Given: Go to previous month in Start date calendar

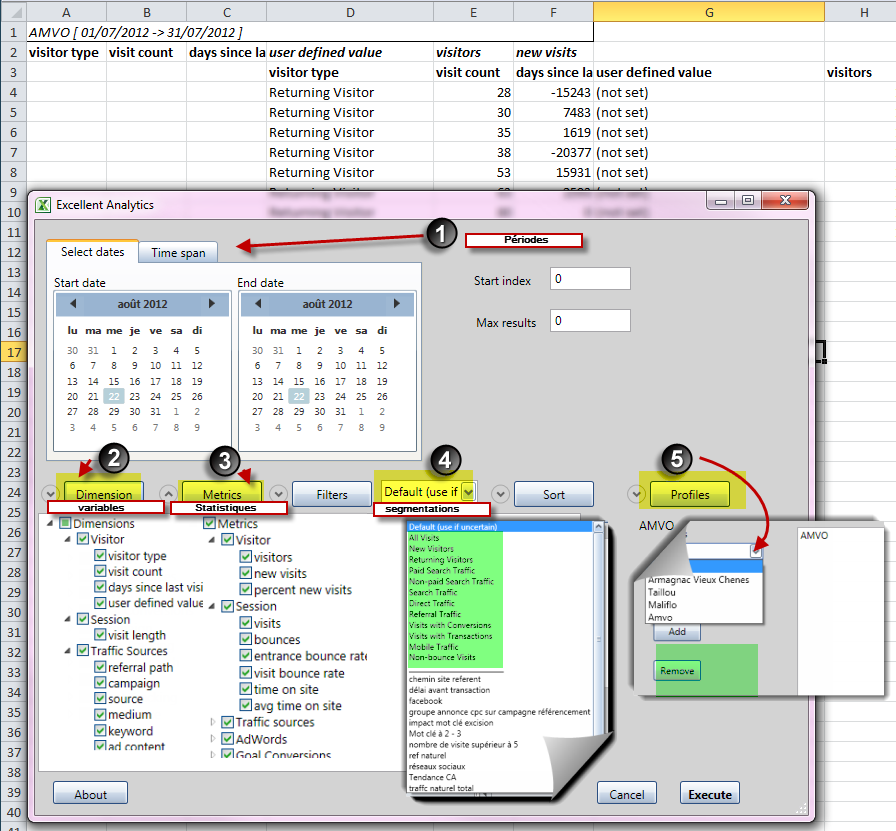Looking at the screenshot, I should [73, 304].
